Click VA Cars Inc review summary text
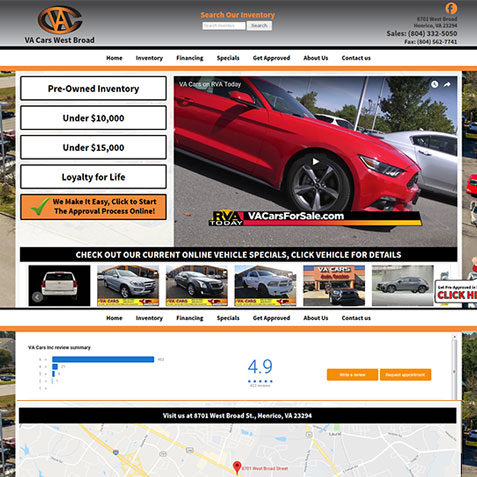 [59, 347]
